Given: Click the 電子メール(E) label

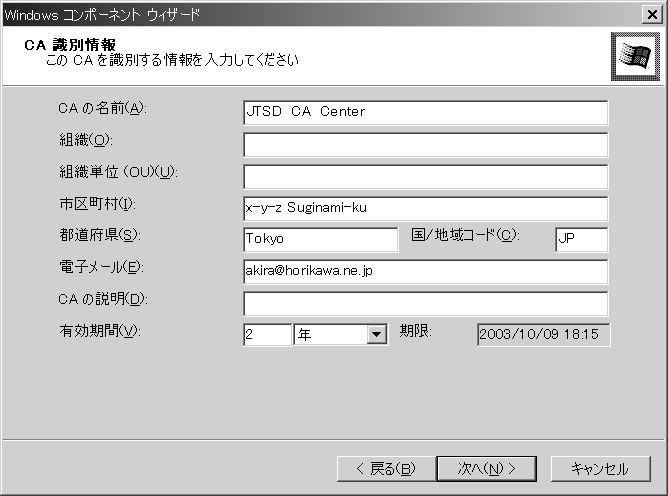Looking at the screenshot, I should tap(101, 267).
